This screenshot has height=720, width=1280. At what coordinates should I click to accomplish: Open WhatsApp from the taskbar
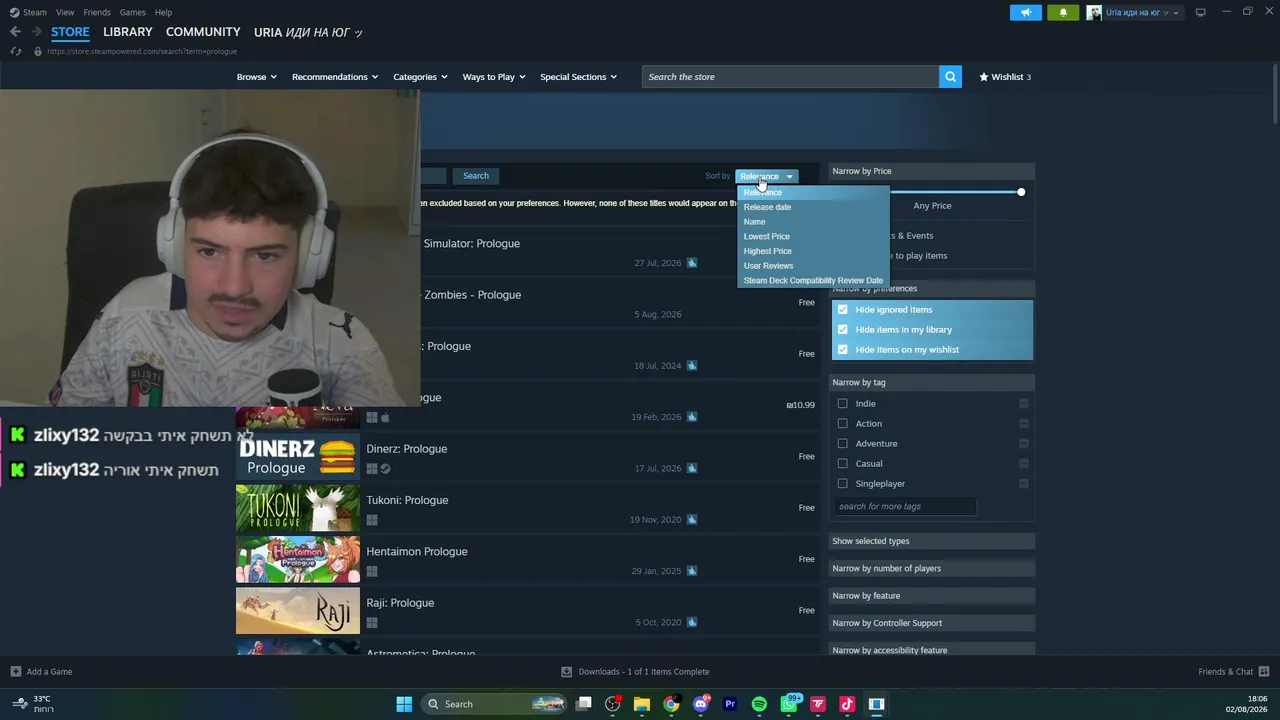tap(789, 704)
